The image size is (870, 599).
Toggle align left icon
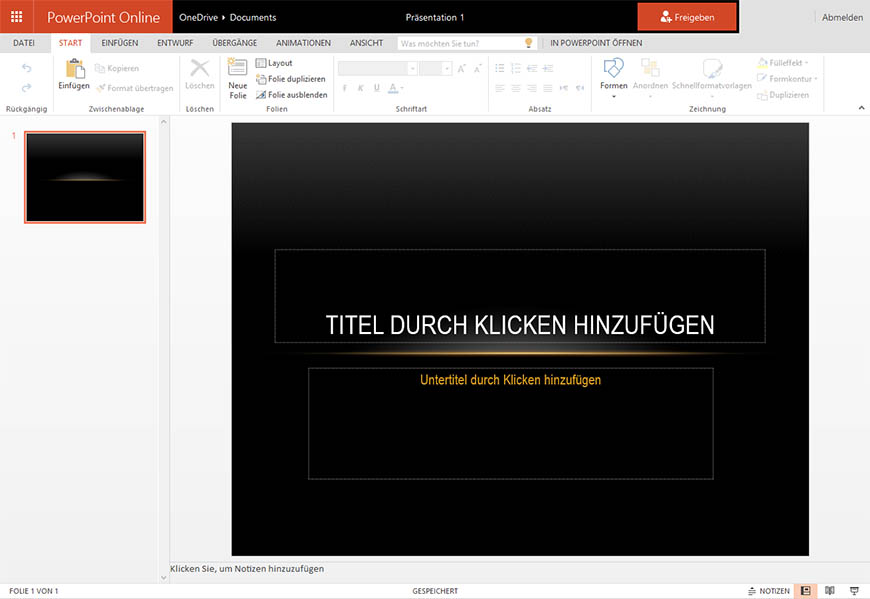[500, 88]
